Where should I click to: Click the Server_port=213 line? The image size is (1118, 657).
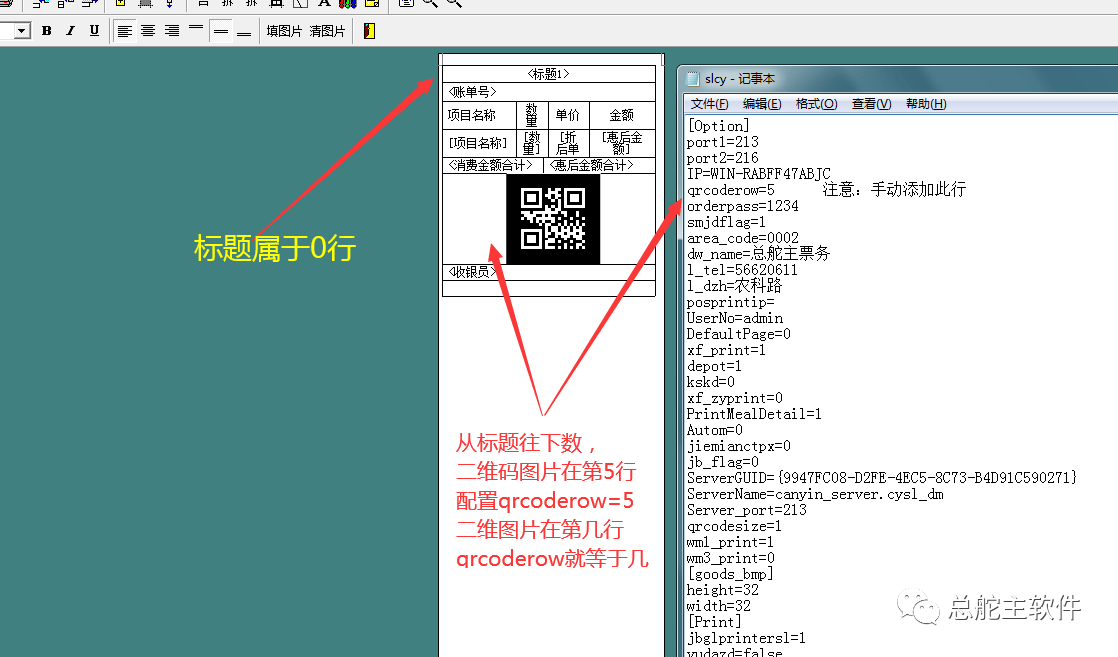pos(747,510)
